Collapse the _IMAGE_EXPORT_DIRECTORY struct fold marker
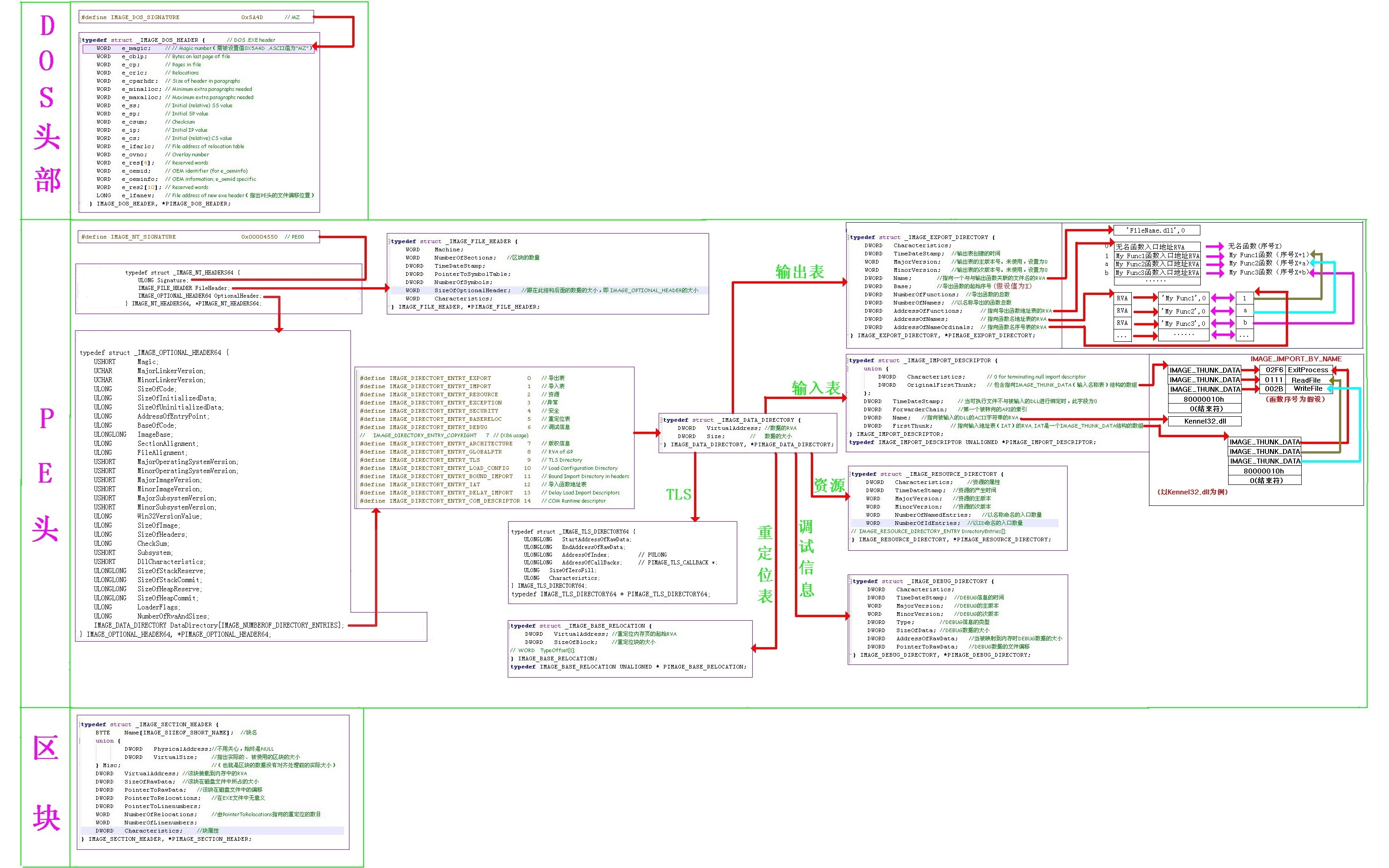This screenshot has height=868, width=1389. point(848,237)
